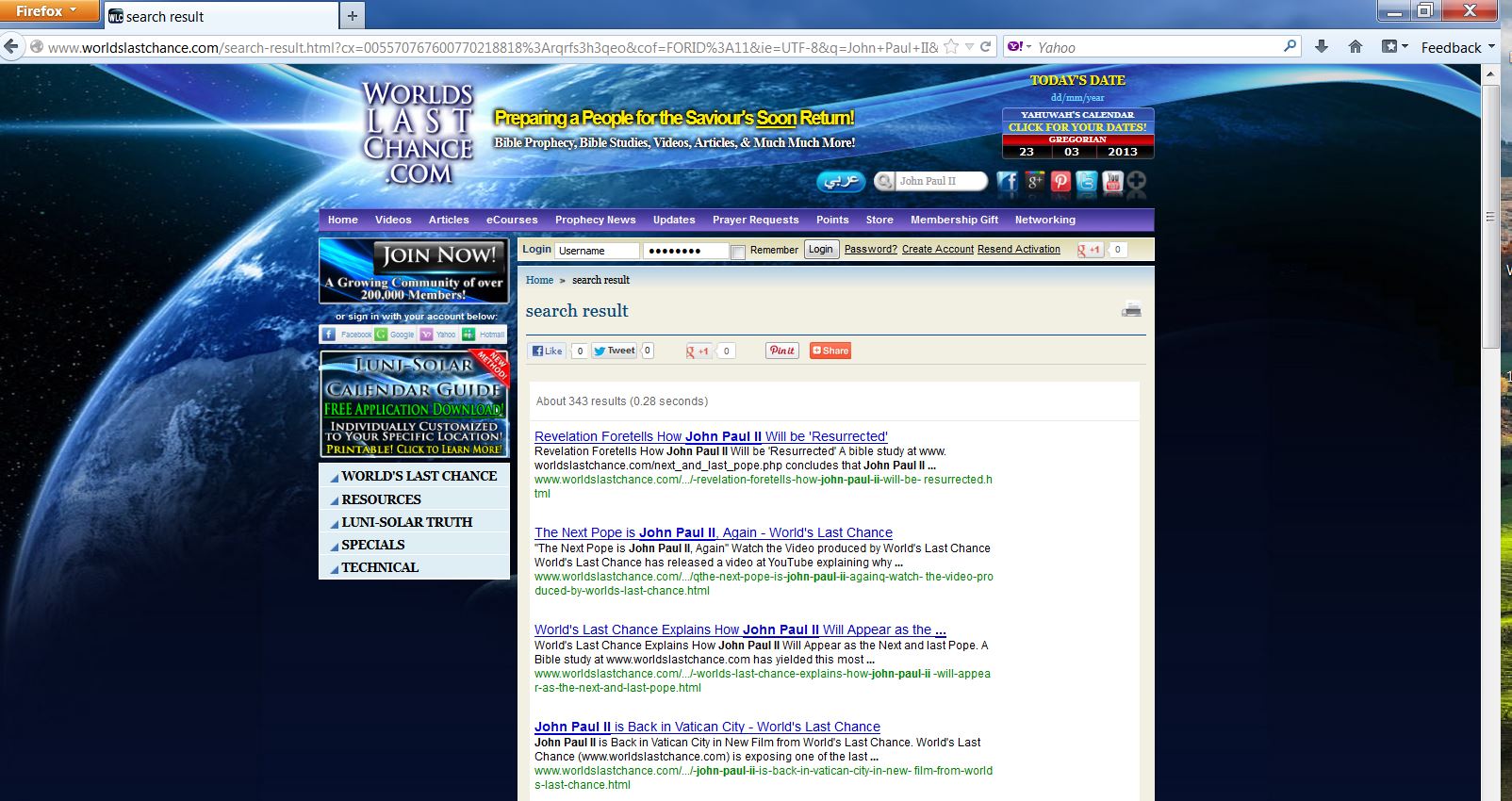This screenshot has width=1512, height=801.
Task: Click the Luni-Solar Calendar Guide banner
Action: pyautogui.click(x=414, y=404)
